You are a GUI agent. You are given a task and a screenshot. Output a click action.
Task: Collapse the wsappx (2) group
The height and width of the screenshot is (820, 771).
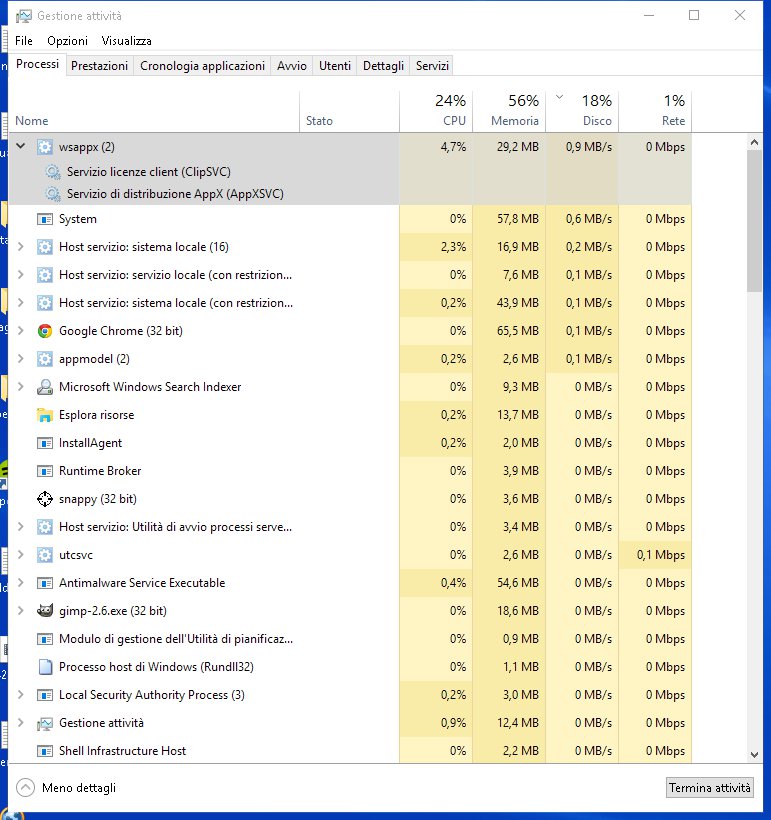click(x=21, y=146)
